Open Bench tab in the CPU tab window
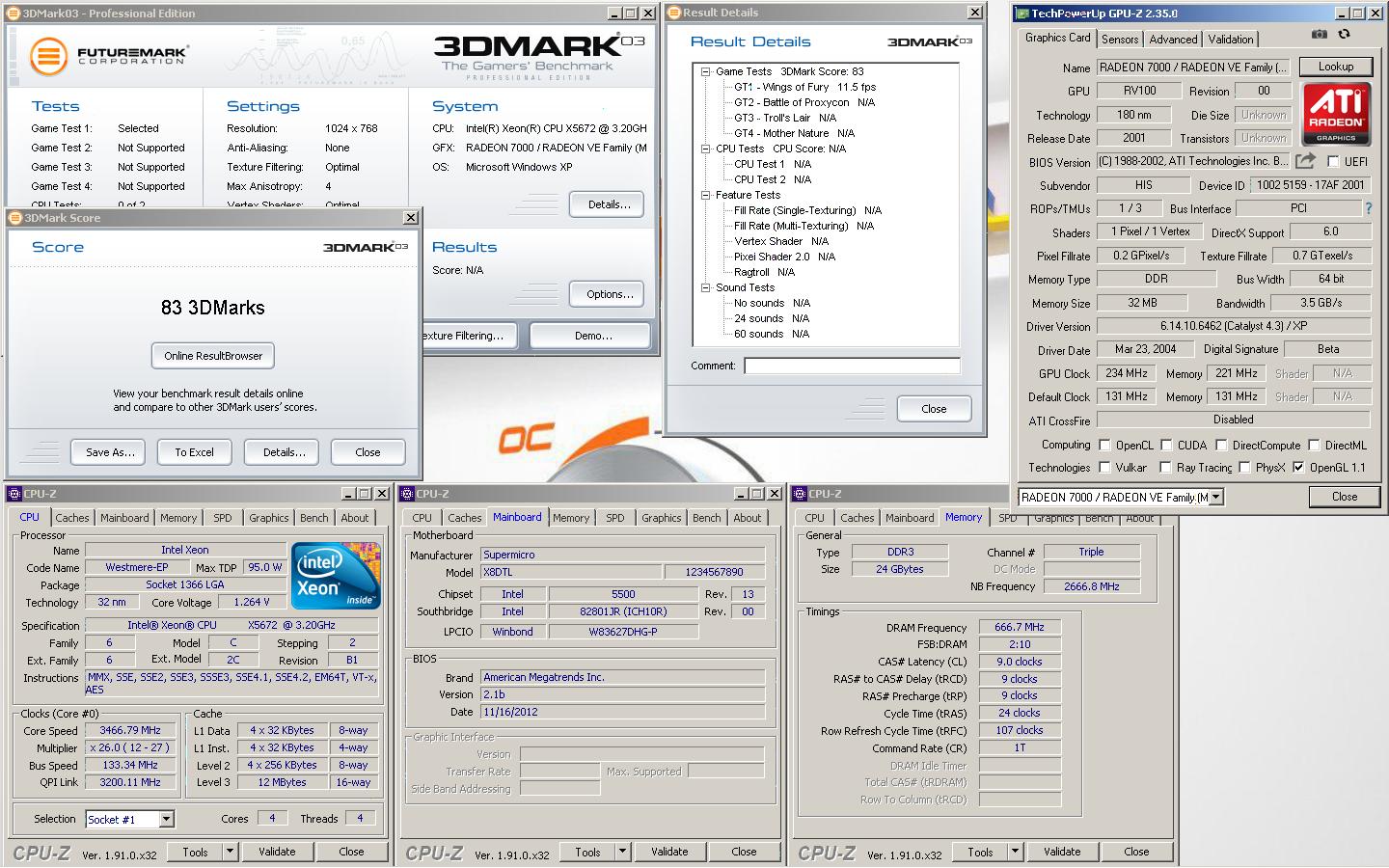Image resolution: width=1389 pixels, height=868 pixels. point(313,518)
